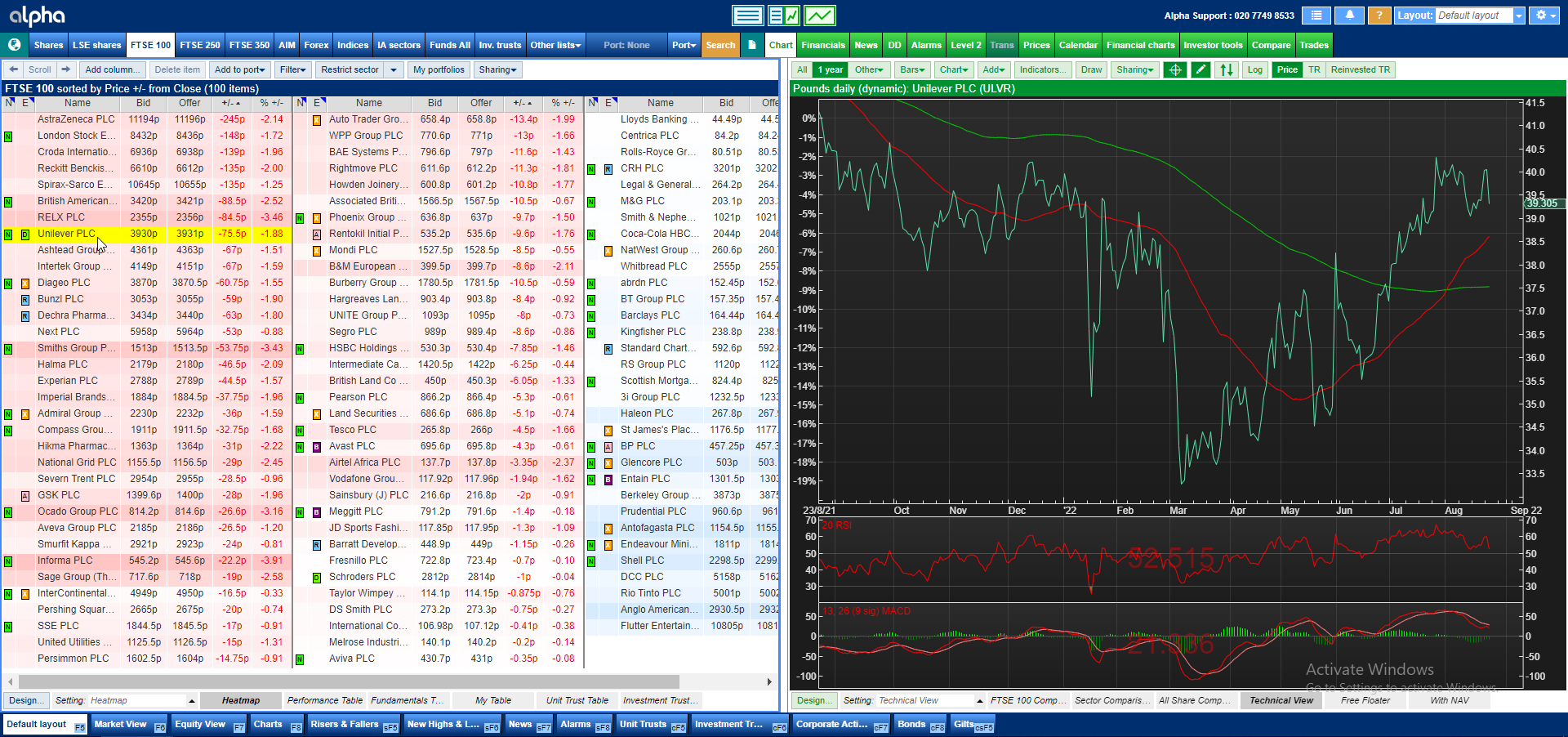Open the settings gear dropdown
Viewport: 1568px width, 737px height.
1543,16
